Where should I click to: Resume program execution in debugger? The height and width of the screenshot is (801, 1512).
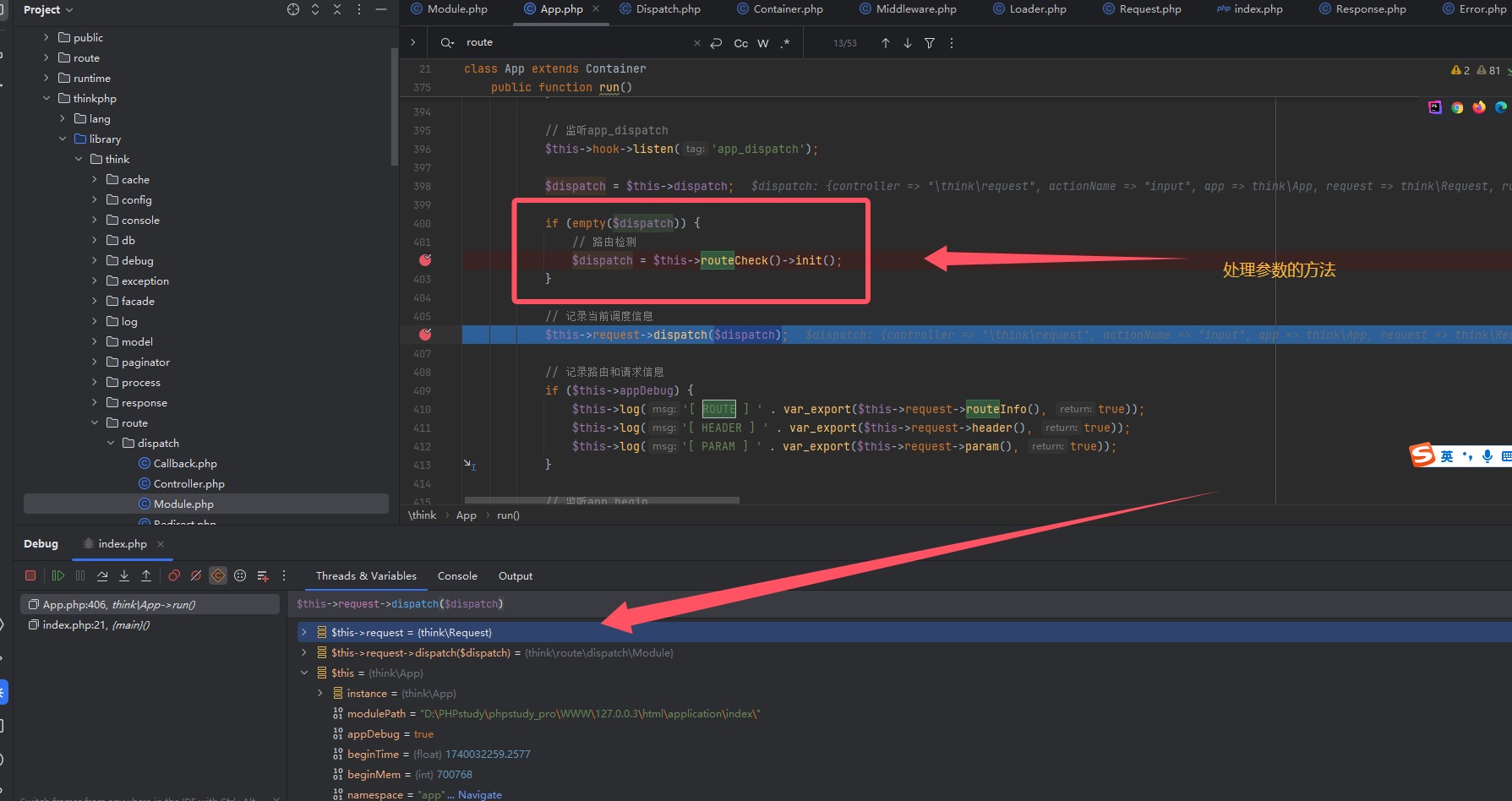click(57, 575)
